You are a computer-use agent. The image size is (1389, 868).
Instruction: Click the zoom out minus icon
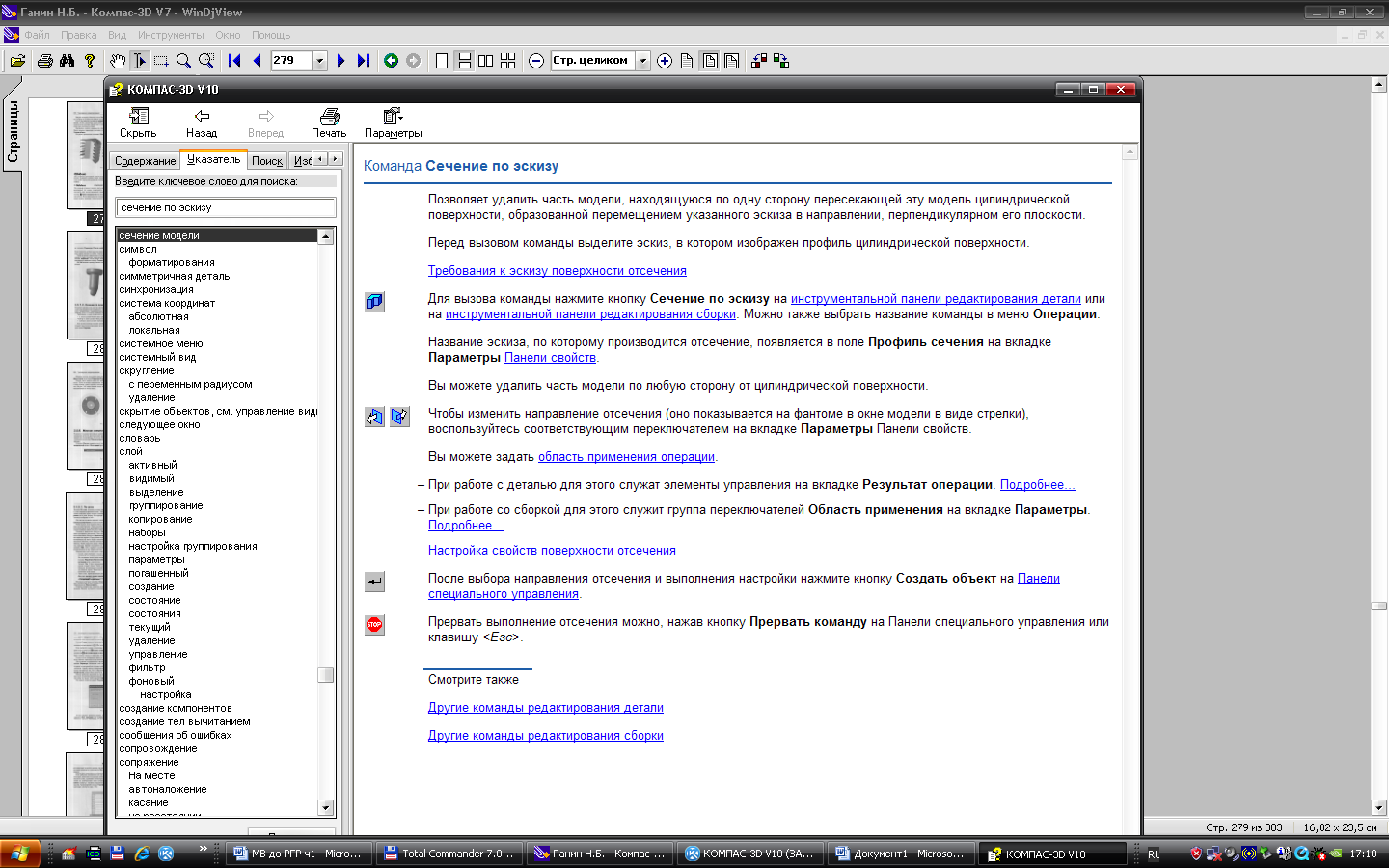click(536, 61)
